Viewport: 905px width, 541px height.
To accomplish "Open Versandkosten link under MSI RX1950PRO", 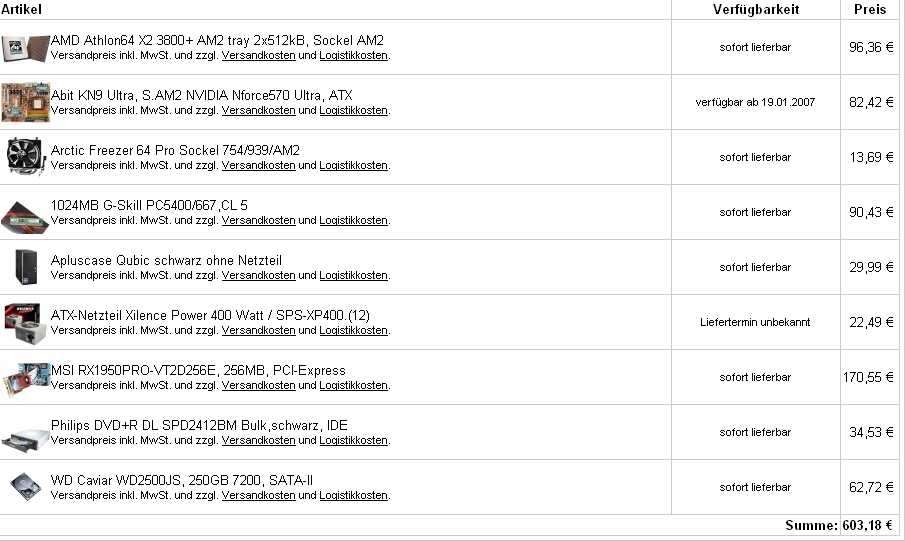I will 259,385.
